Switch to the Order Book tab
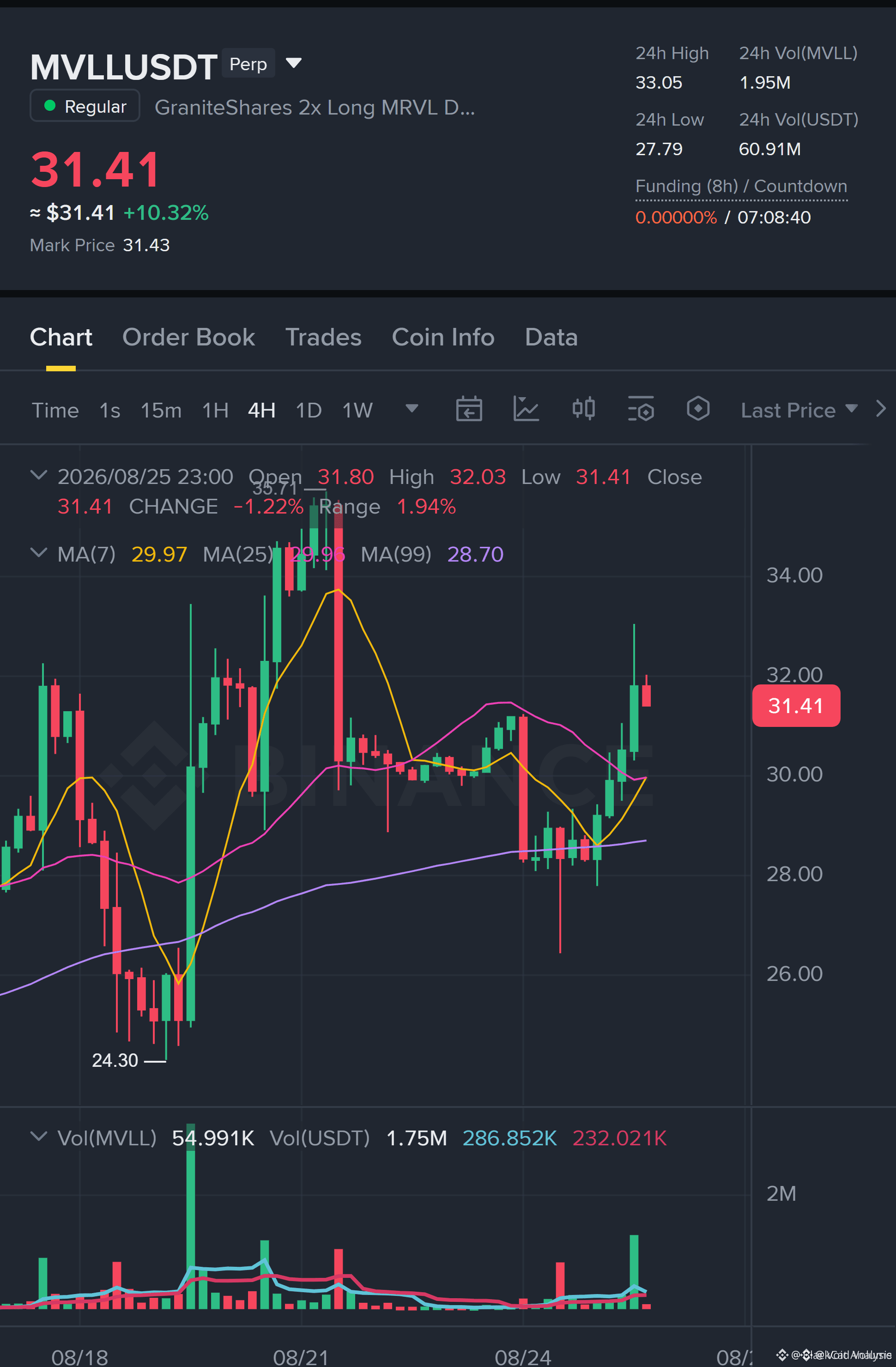Screen dimensions: 896x1367 pos(188,337)
